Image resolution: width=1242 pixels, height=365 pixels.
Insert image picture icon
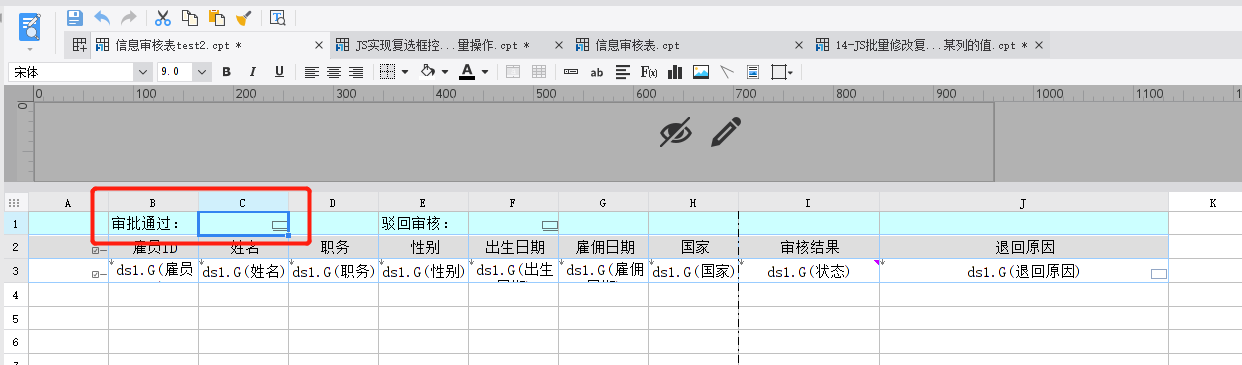click(x=701, y=72)
